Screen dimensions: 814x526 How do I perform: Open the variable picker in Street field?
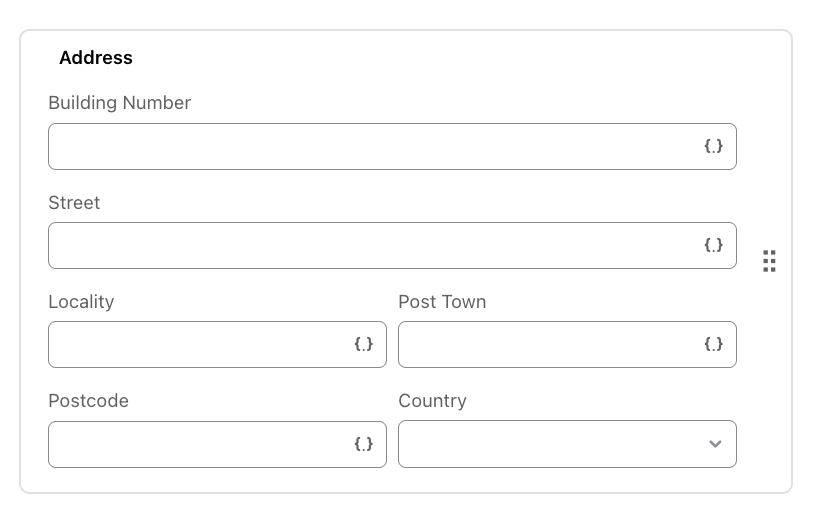click(x=713, y=245)
